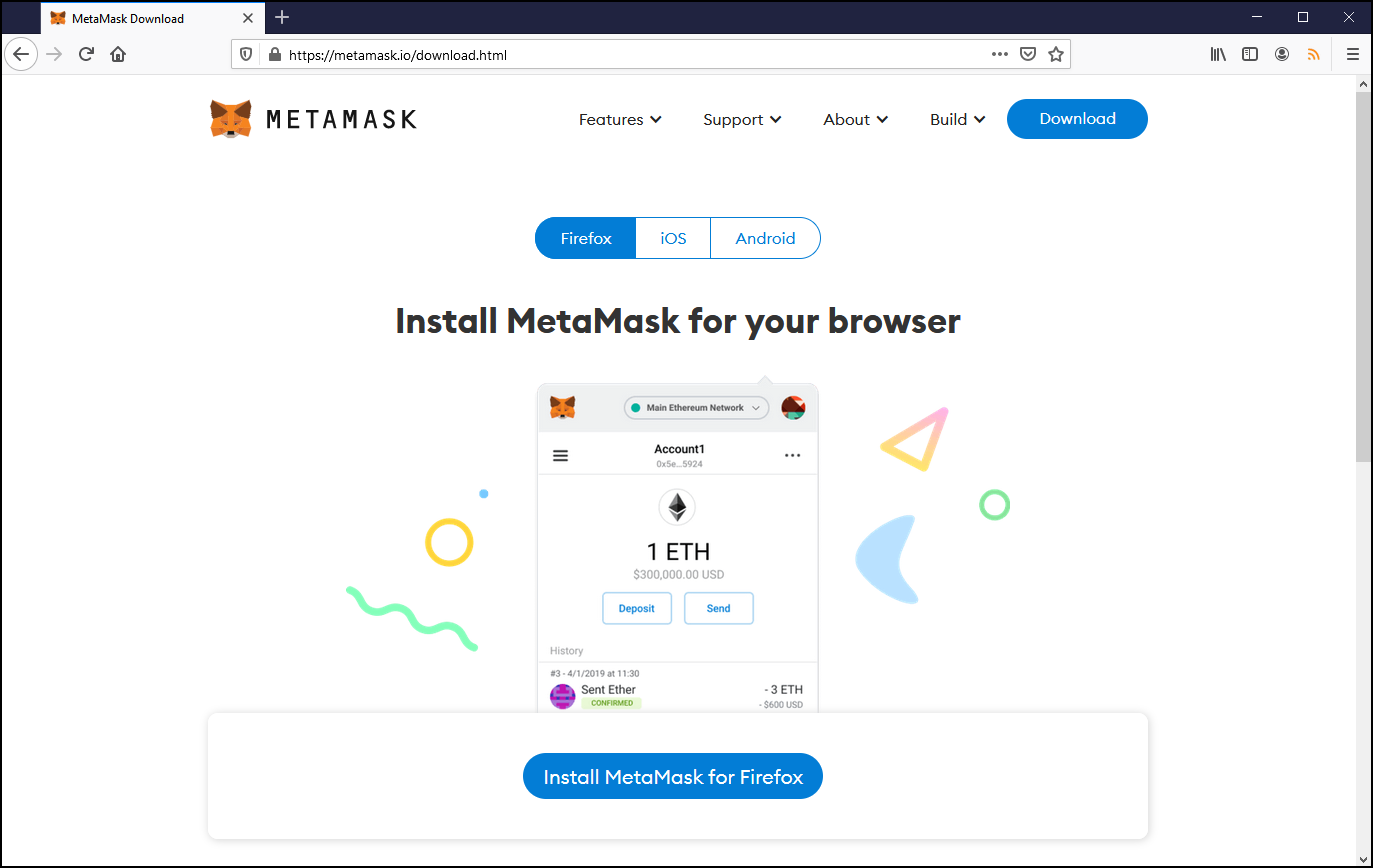Click Install MetaMask for Firefox button
The width and height of the screenshot is (1373, 868).
673,777
